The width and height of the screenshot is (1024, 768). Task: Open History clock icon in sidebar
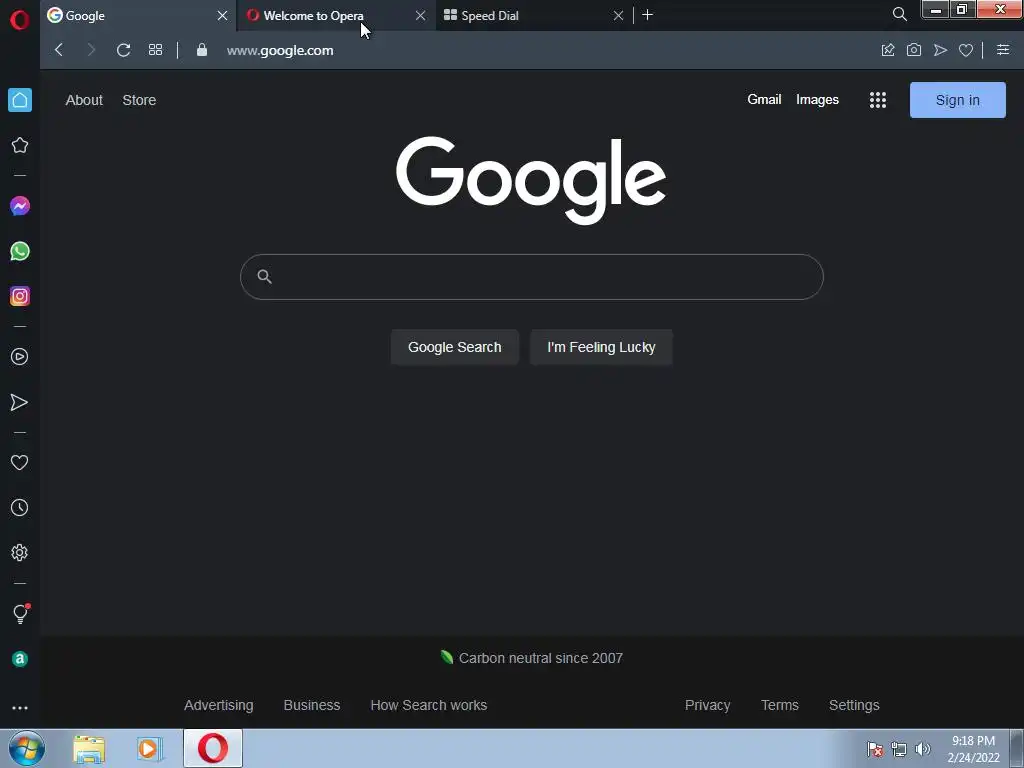coord(20,507)
